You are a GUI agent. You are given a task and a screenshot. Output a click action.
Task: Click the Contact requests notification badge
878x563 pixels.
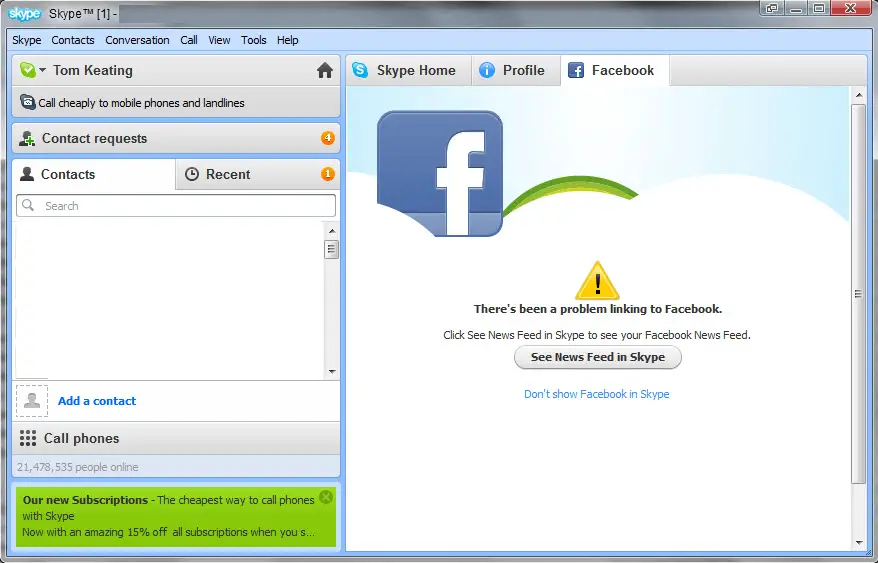click(x=328, y=138)
